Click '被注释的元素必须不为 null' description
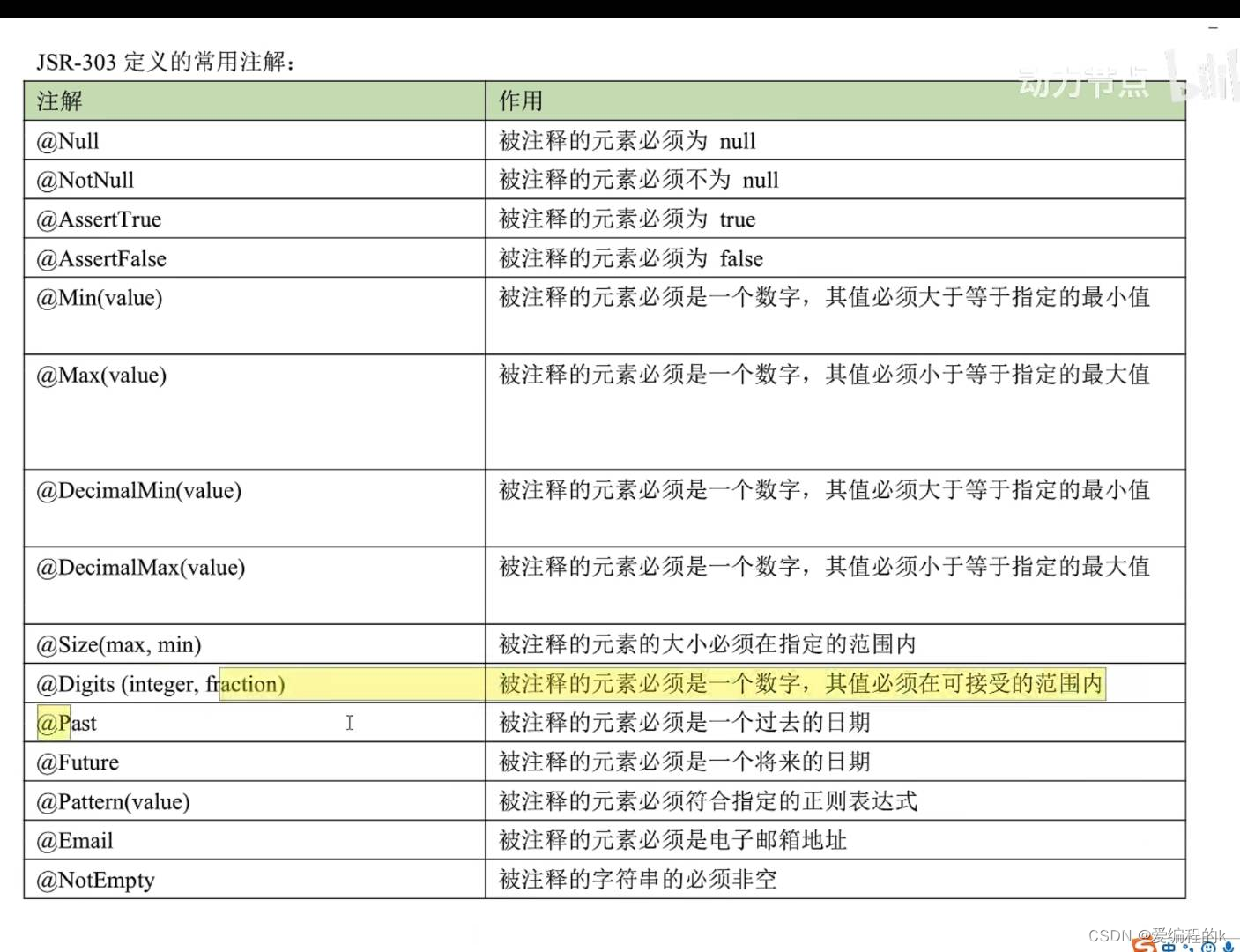Screen dimensions: 1240x952 [639, 180]
